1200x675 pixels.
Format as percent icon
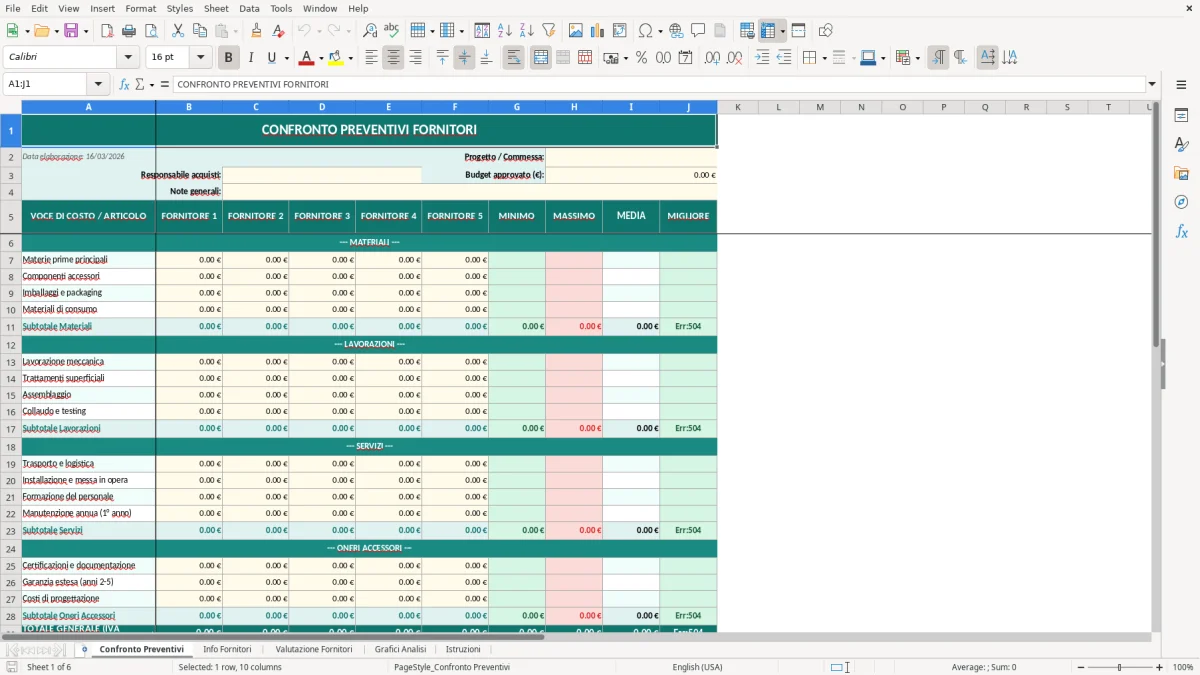(x=642, y=58)
